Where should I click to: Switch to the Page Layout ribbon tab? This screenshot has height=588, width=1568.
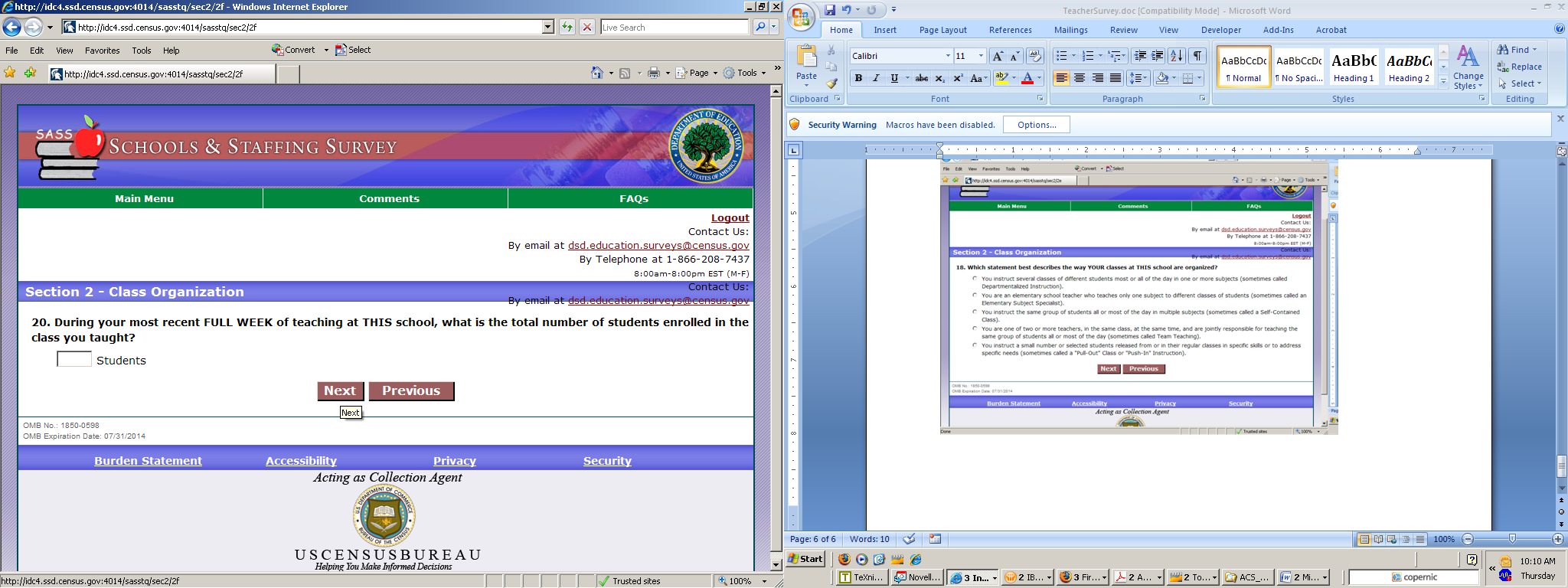tap(942, 30)
